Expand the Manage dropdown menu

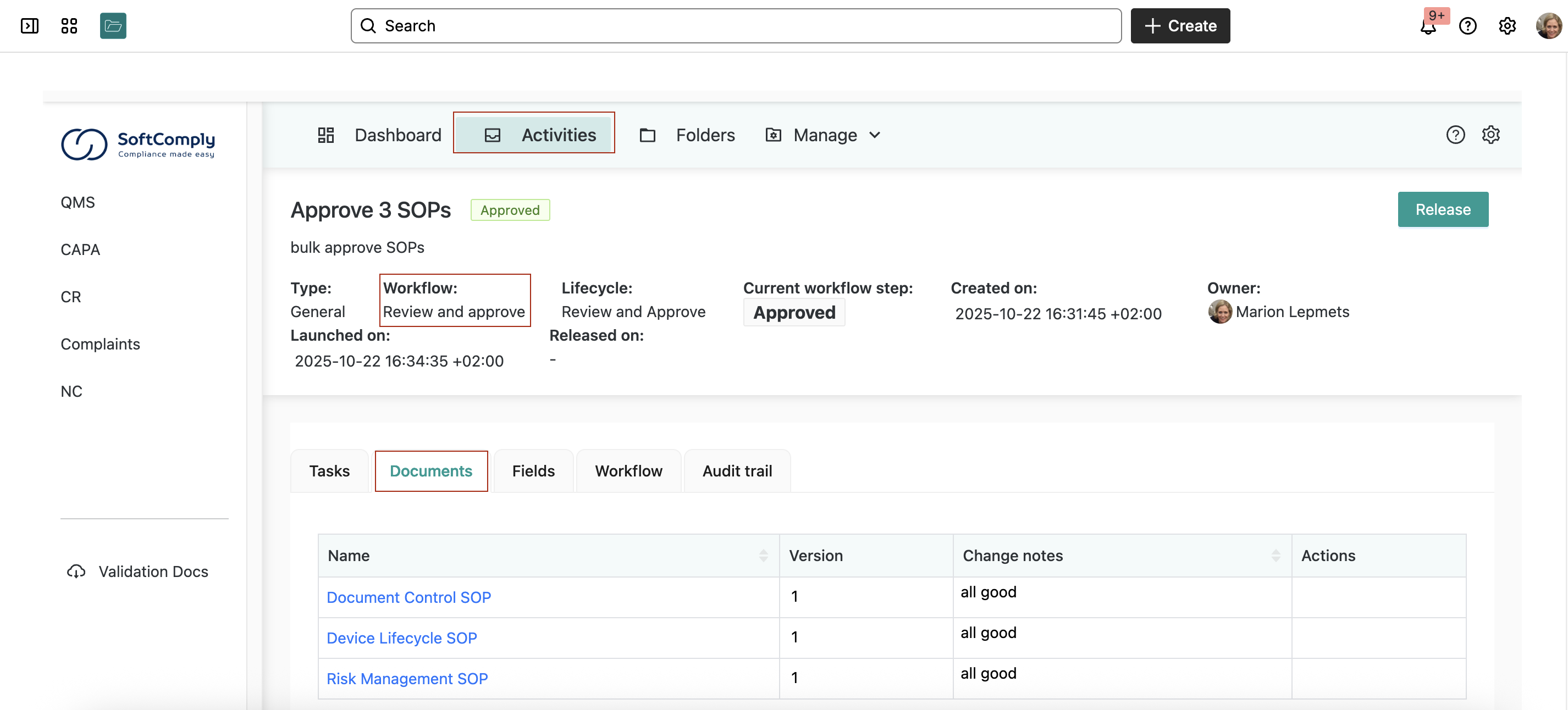(823, 135)
